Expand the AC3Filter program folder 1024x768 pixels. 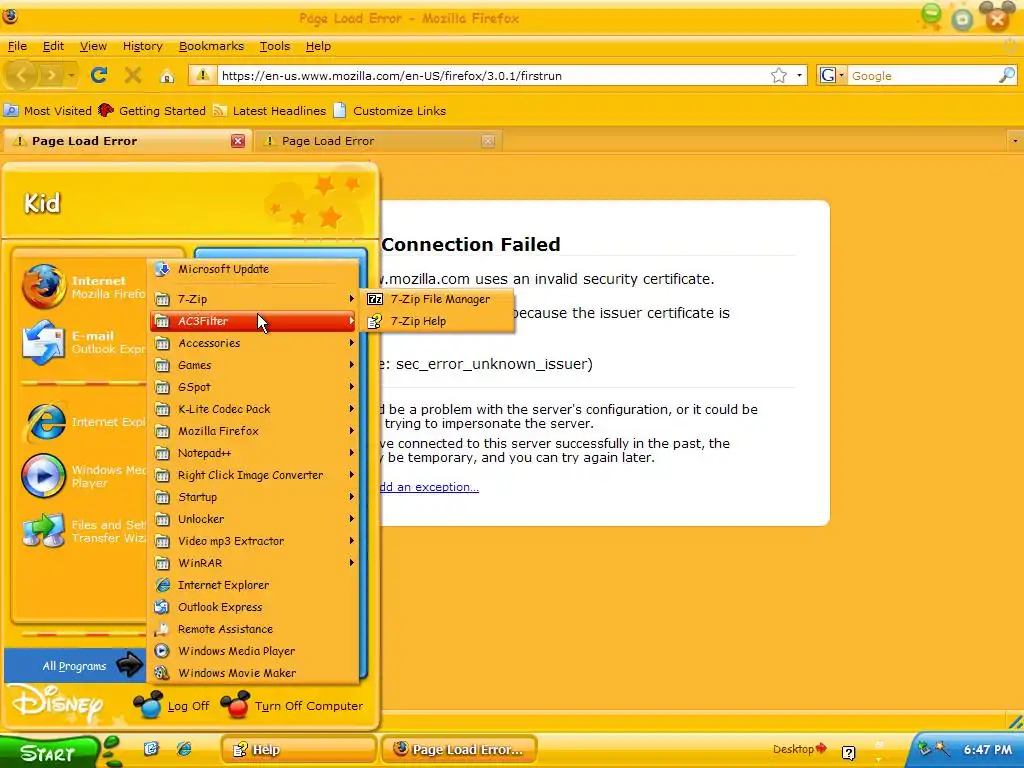[x=255, y=321]
